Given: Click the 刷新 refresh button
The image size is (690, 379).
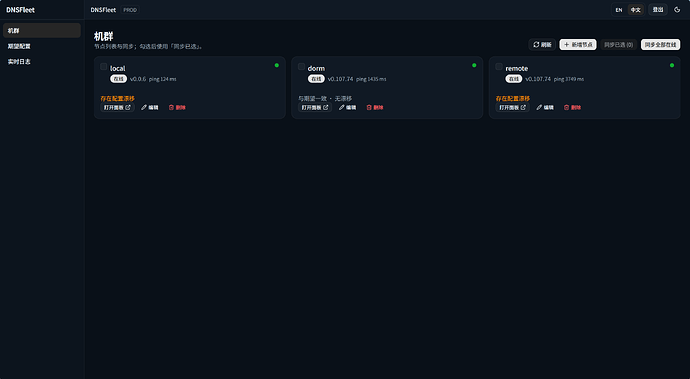Looking at the screenshot, I should [542, 44].
